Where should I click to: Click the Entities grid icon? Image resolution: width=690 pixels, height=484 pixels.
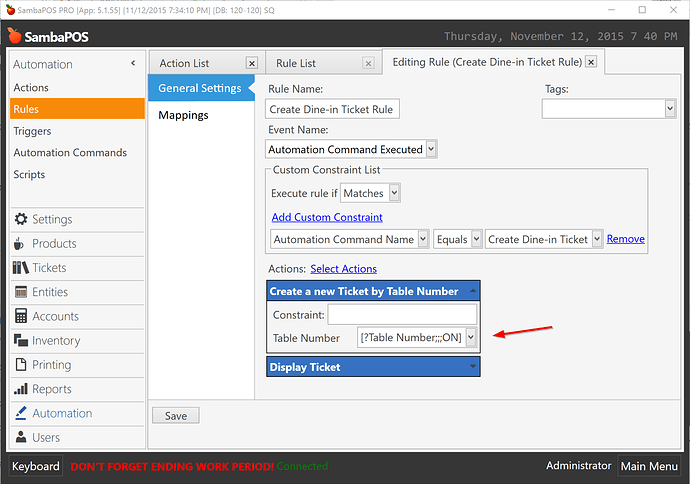pos(20,292)
